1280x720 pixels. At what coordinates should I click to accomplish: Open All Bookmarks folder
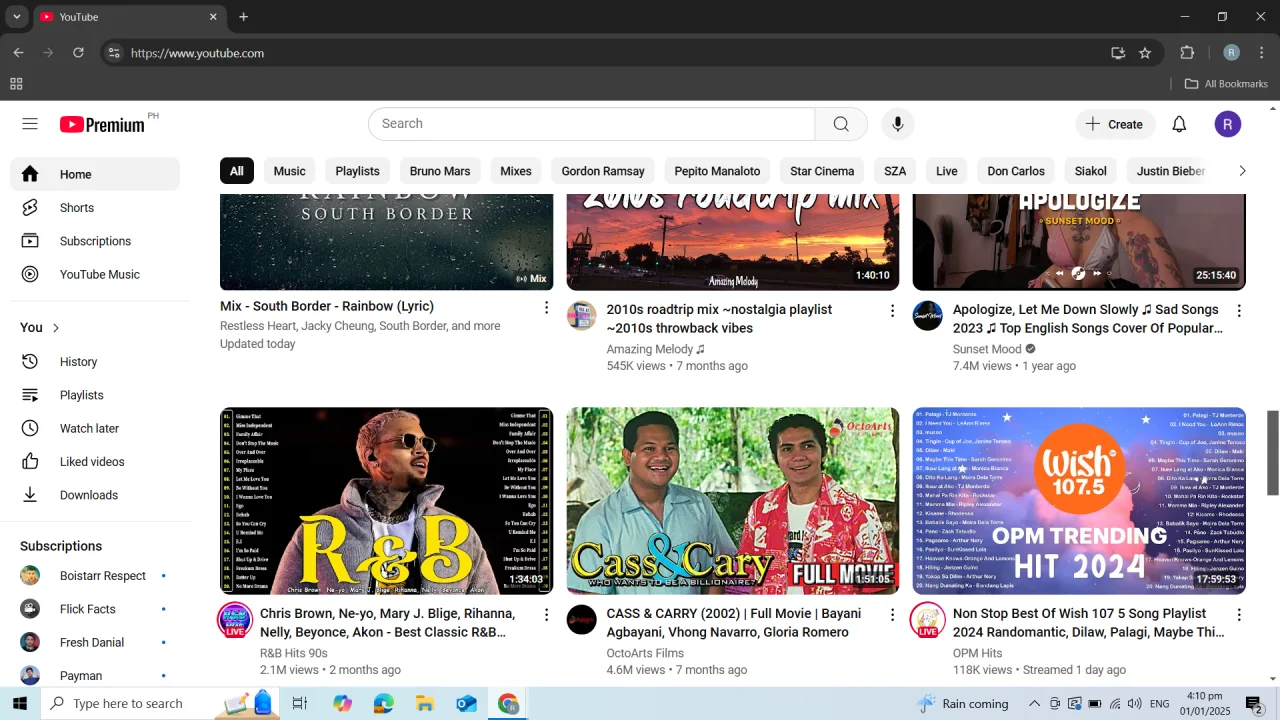pyautogui.click(x=1226, y=84)
